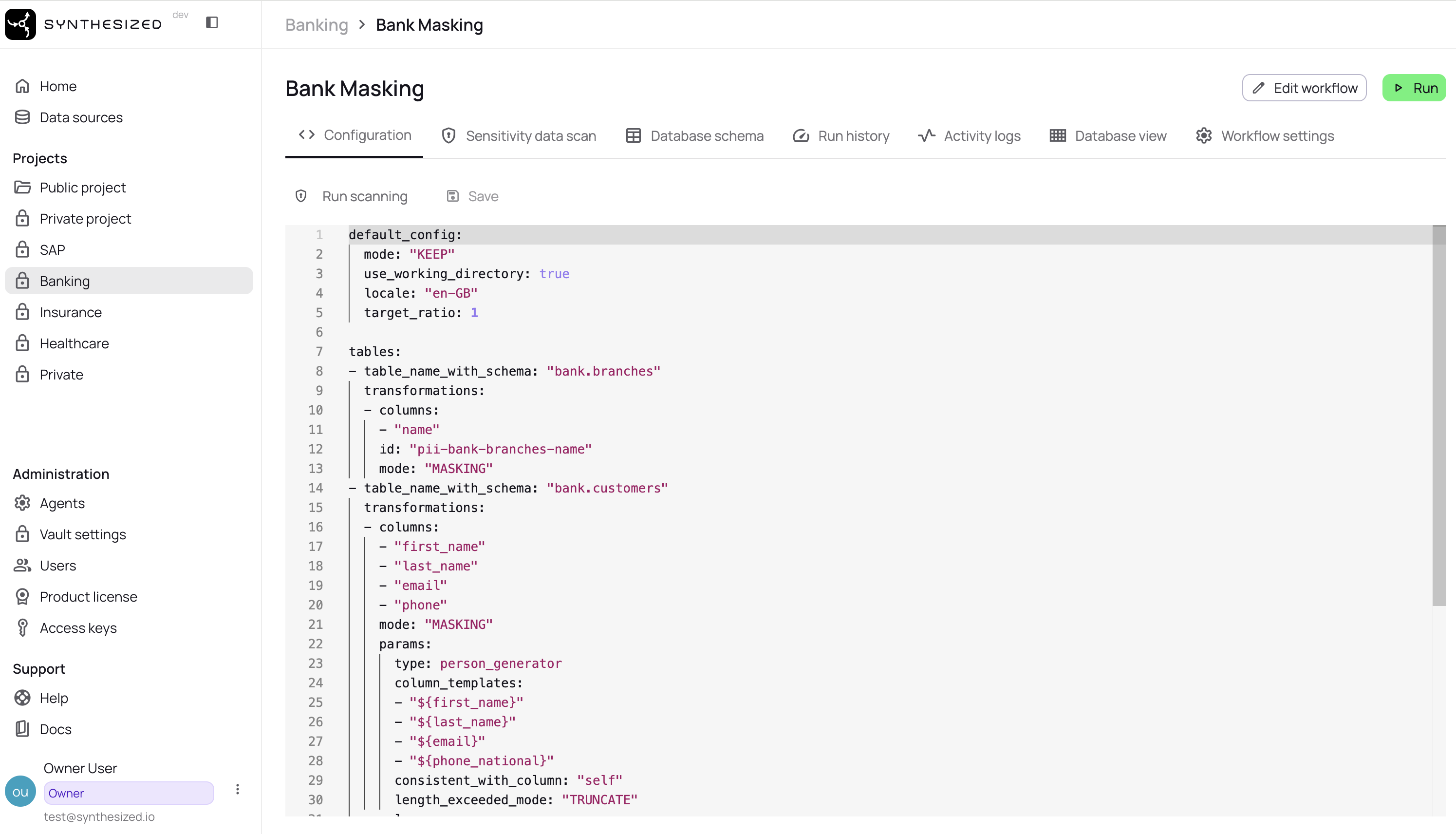Open the user options three-dot menu
The width and height of the screenshot is (1456, 834).
238,789
